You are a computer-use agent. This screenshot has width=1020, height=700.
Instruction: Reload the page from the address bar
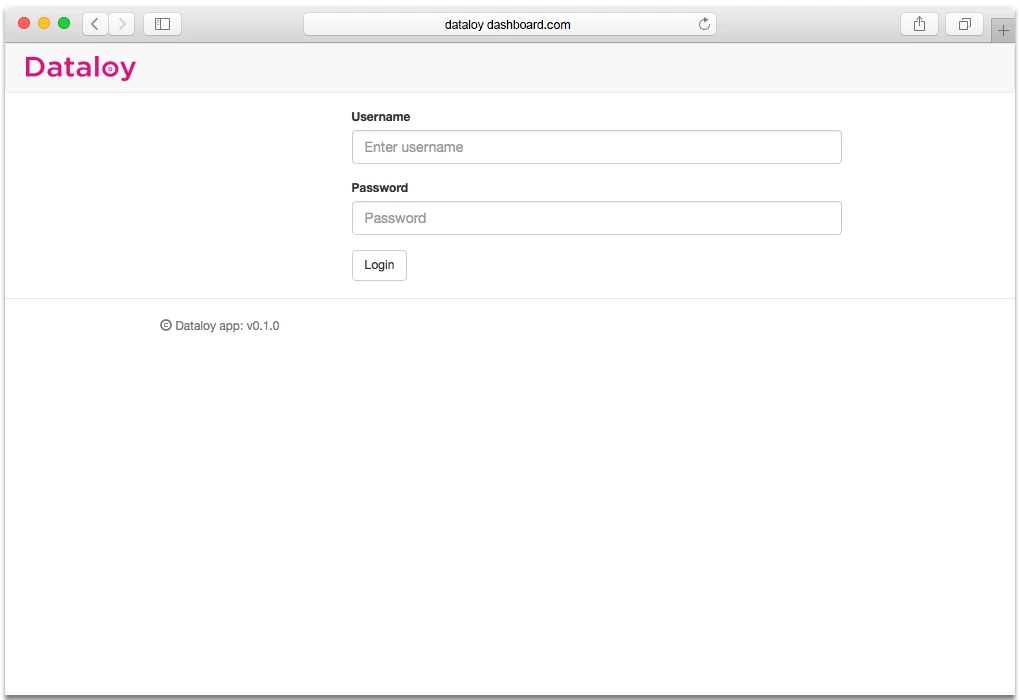(x=704, y=24)
